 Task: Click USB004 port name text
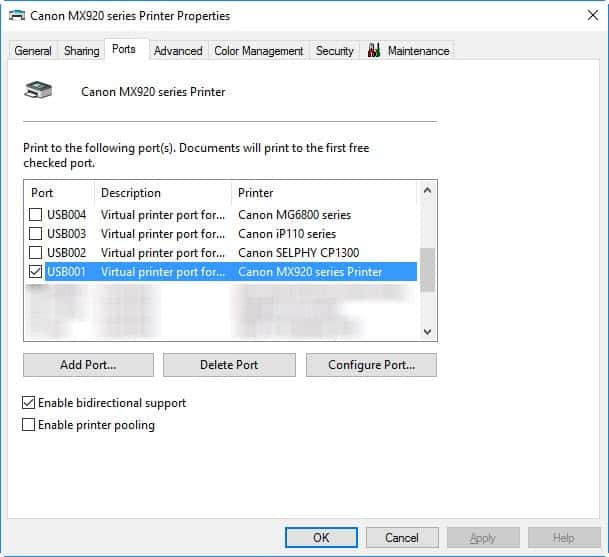(66, 214)
